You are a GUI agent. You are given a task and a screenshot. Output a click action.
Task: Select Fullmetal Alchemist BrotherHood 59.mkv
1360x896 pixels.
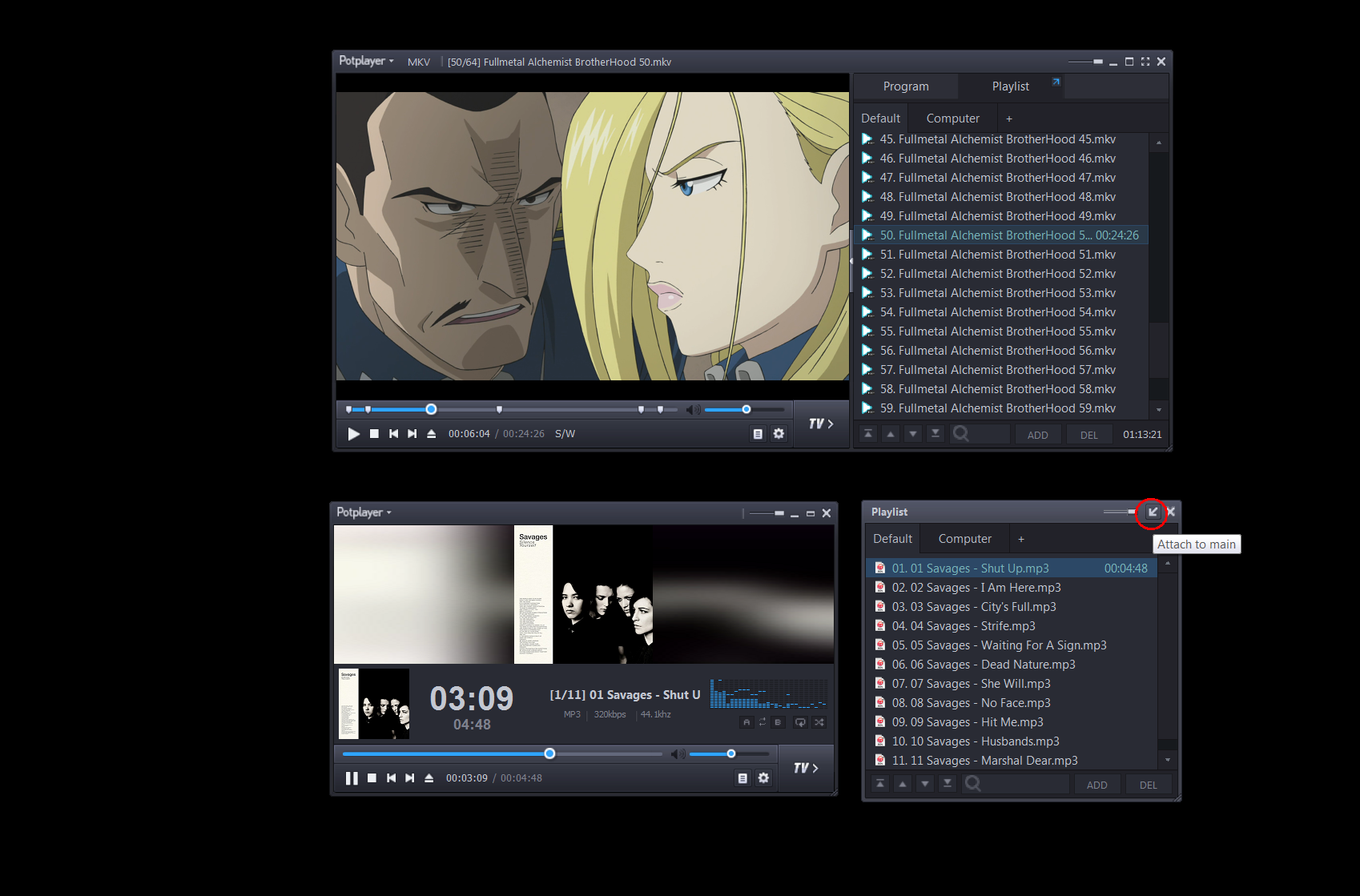click(1001, 408)
